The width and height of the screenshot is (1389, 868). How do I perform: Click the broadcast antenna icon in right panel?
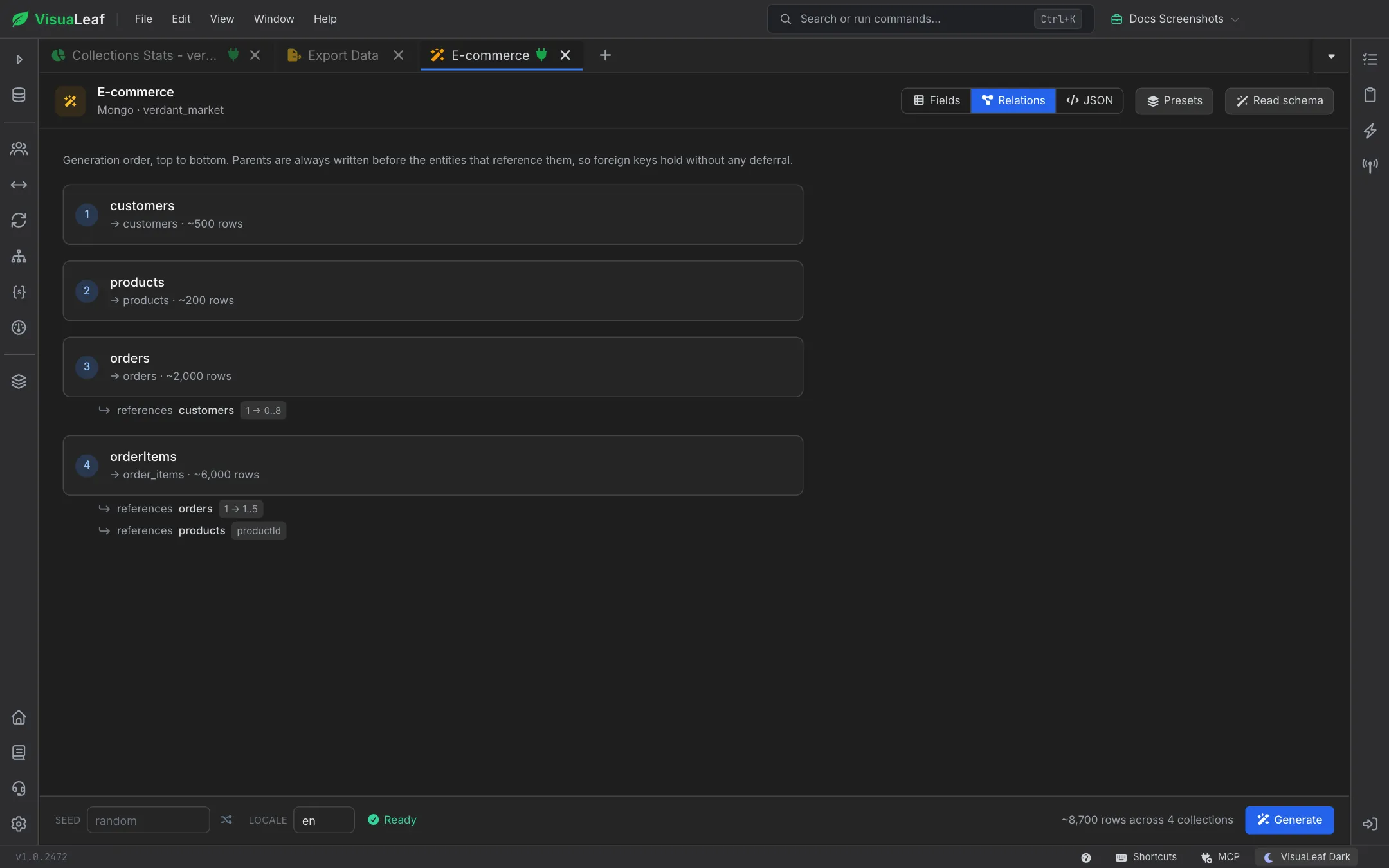pos(1370,167)
